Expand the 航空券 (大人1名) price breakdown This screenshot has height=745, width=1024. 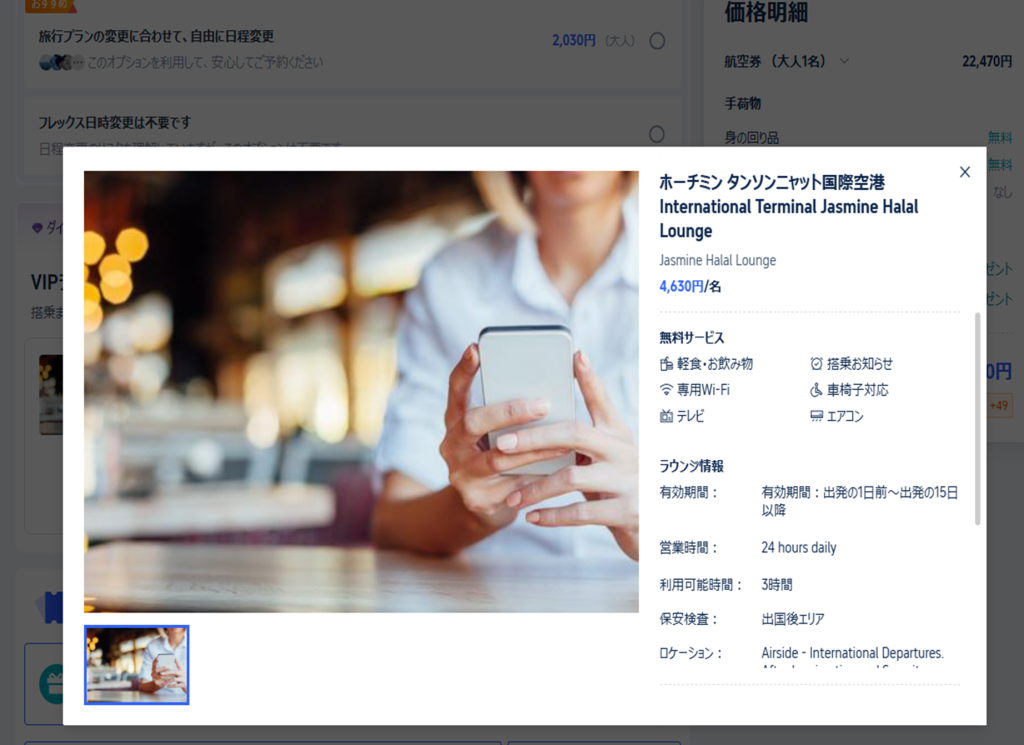(x=844, y=61)
